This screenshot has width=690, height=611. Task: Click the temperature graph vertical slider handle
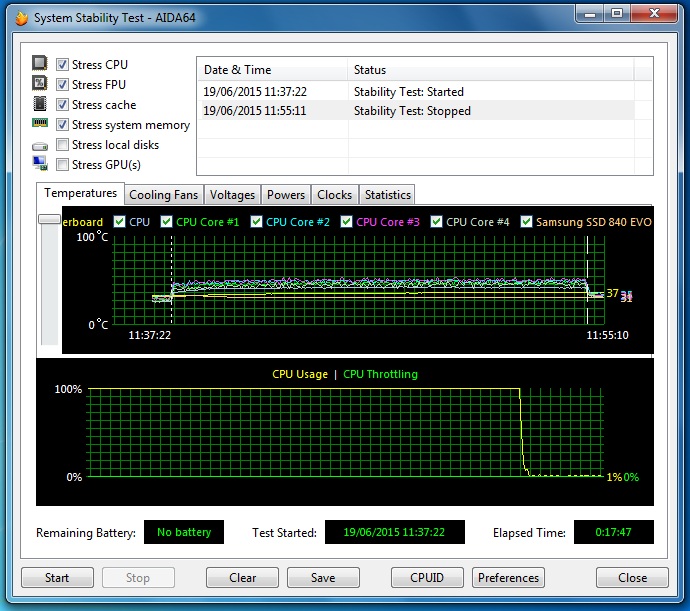[x=48, y=218]
